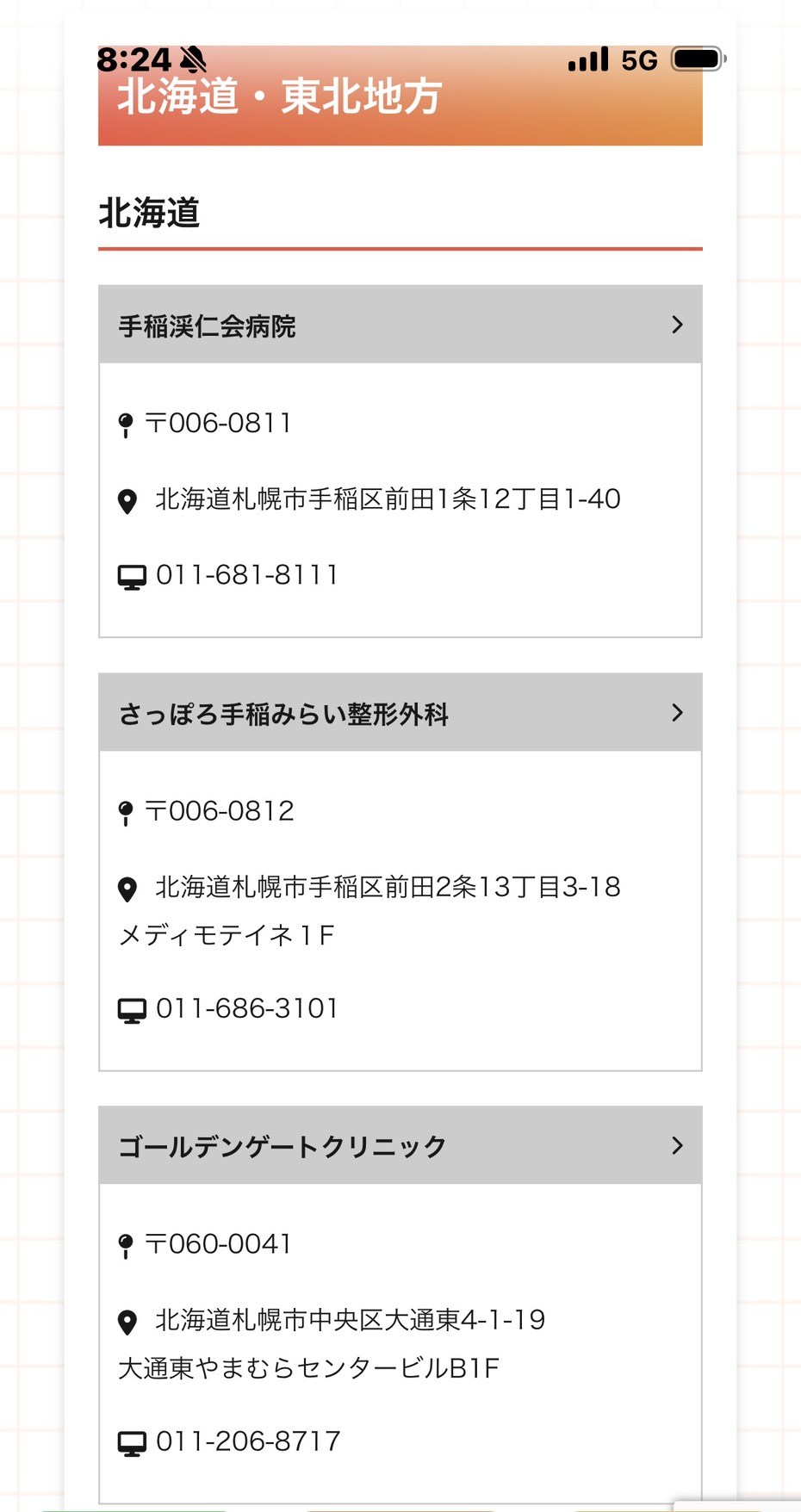Tap the 北海道 prefecture section heading
The width and height of the screenshot is (801, 1512).
(x=149, y=213)
